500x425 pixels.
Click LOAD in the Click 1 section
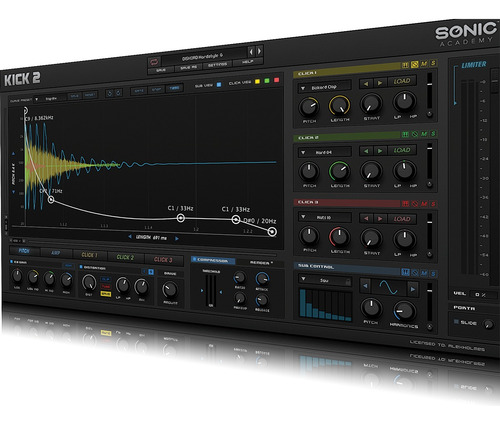tap(402, 81)
